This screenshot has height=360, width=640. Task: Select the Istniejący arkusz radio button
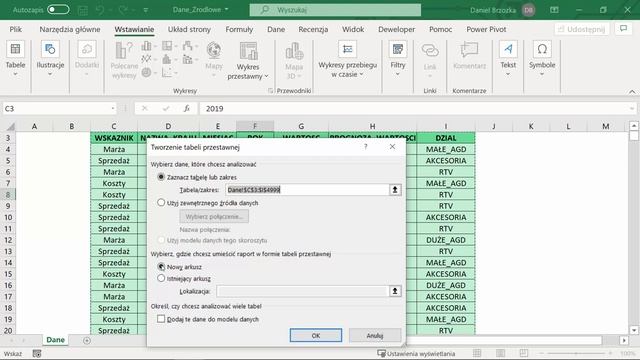point(161,278)
